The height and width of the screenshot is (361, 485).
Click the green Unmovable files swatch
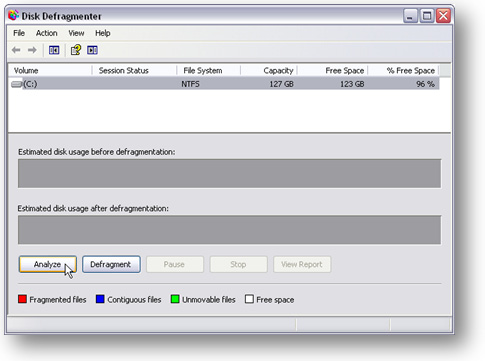tap(175, 299)
